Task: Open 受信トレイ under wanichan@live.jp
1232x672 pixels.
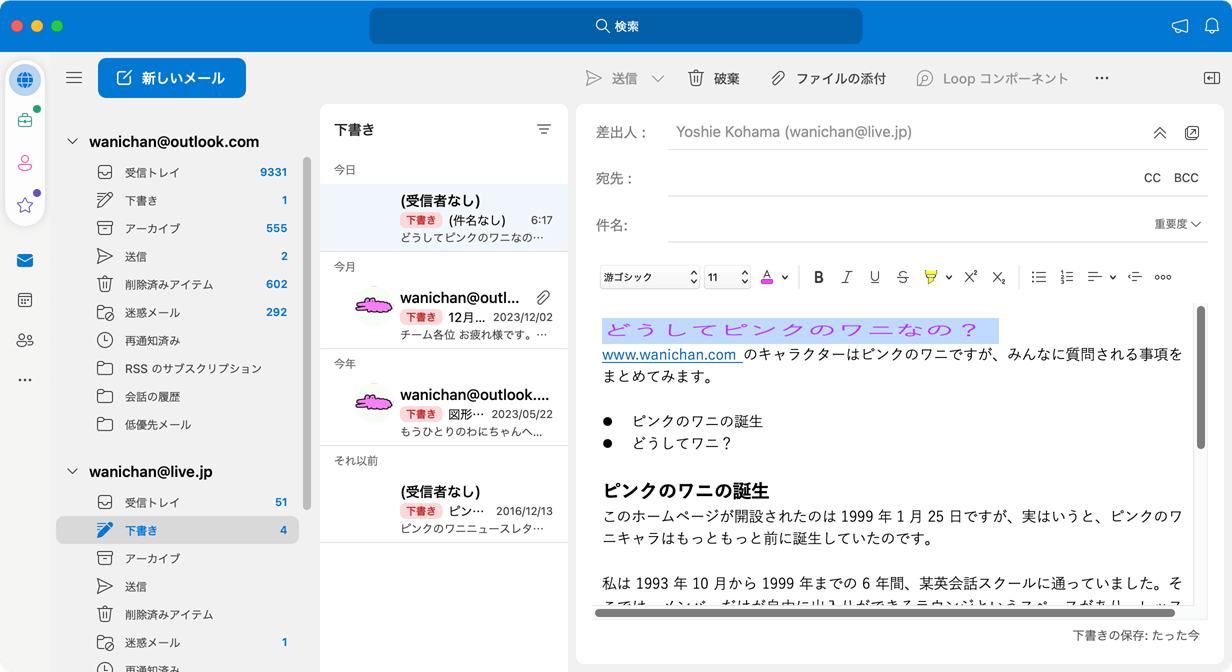Action: (x=178, y=502)
